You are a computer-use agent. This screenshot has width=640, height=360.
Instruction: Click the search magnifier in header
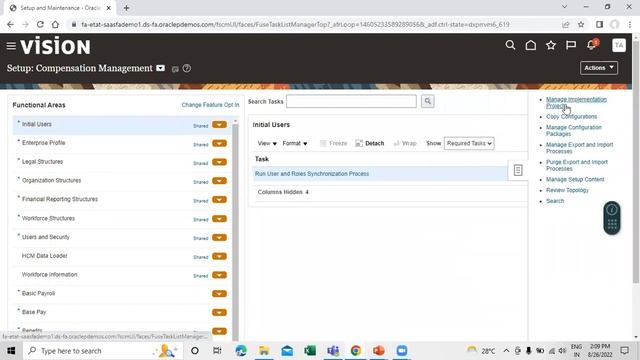pos(510,45)
